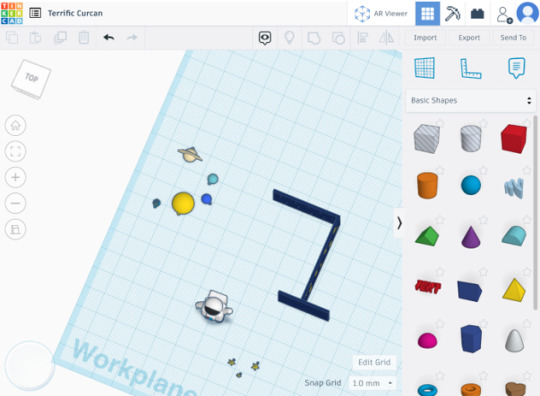The image size is (540, 396).
Task: Select the ringed Saturn planet model
Action: [190, 155]
